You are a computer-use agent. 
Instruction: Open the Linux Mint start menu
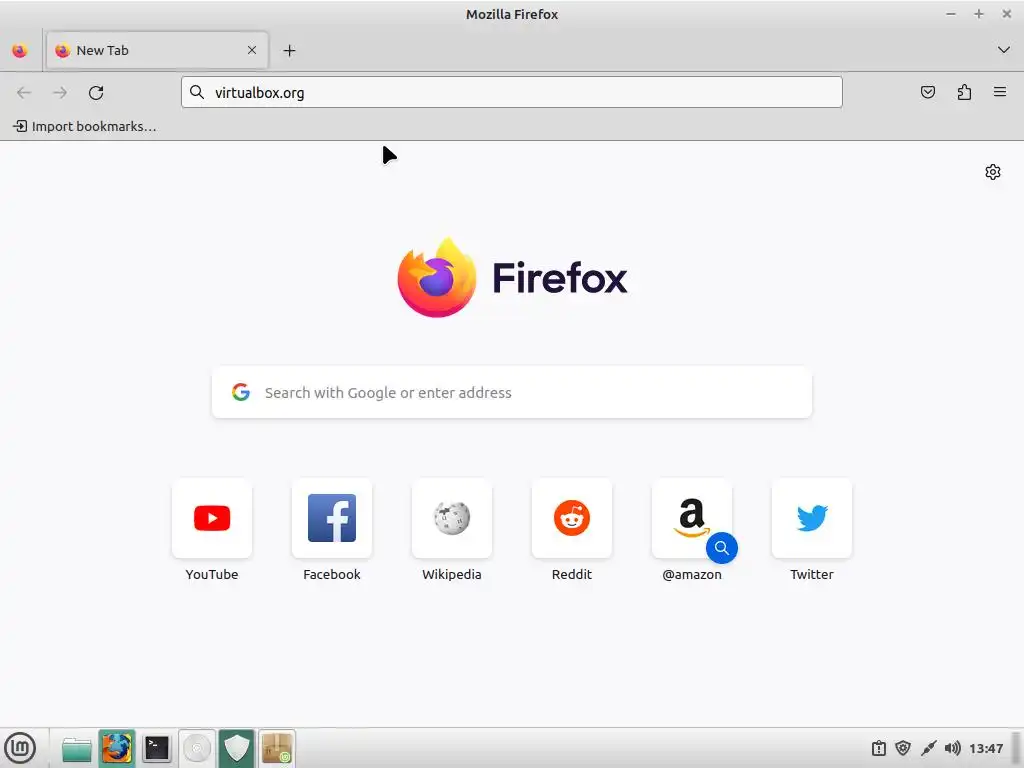pos(20,748)
